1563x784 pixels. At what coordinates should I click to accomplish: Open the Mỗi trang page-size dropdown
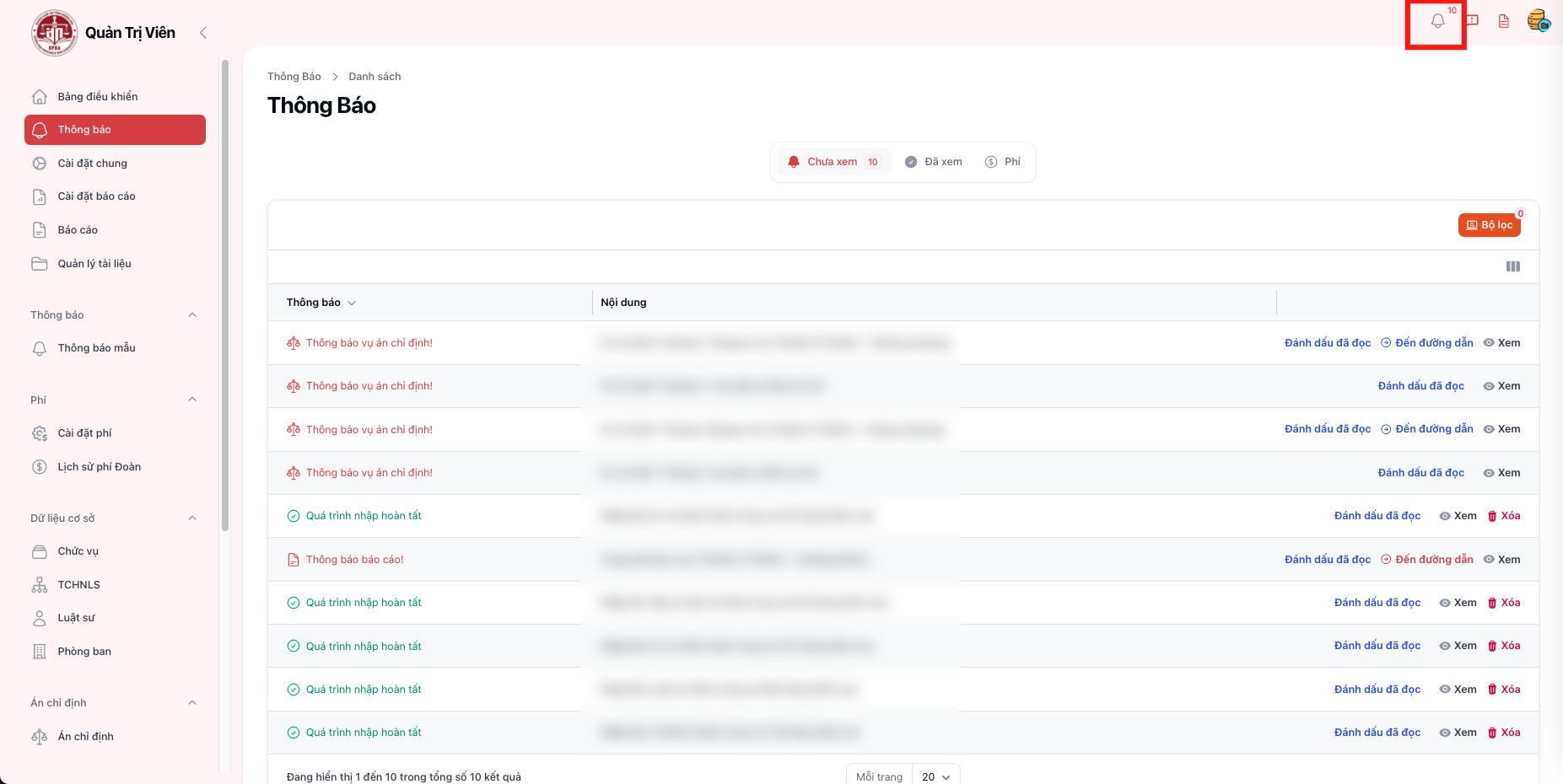tap(935, 776)
